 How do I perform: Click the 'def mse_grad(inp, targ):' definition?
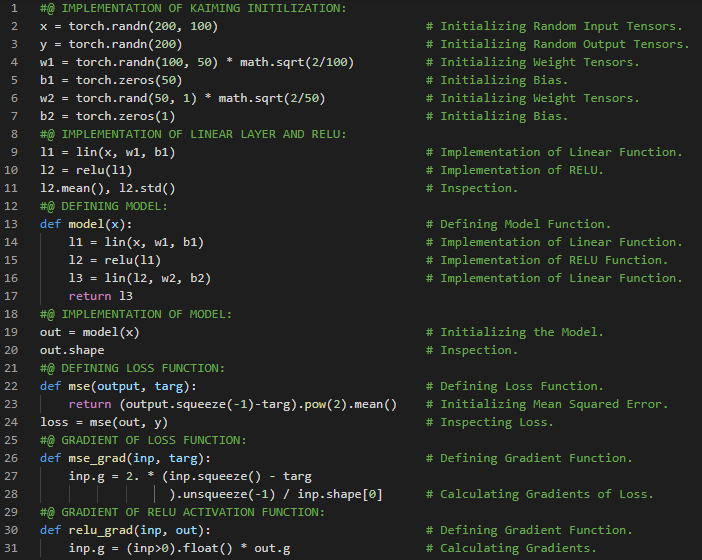click(125, 458)
